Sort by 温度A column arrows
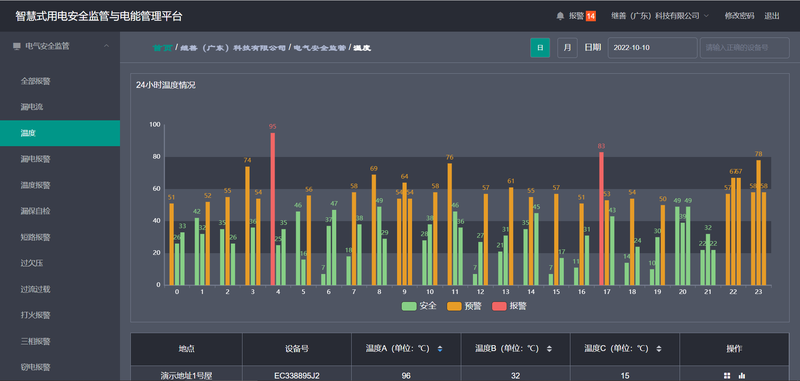The width and height of the screenshot is (800, 381). (440, 349)
